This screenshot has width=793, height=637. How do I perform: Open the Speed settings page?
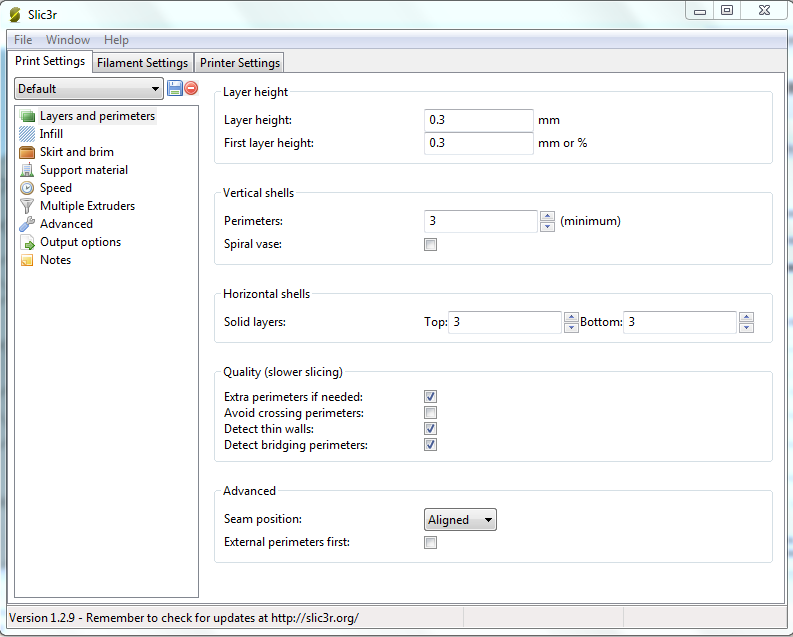tap(56, 188)
